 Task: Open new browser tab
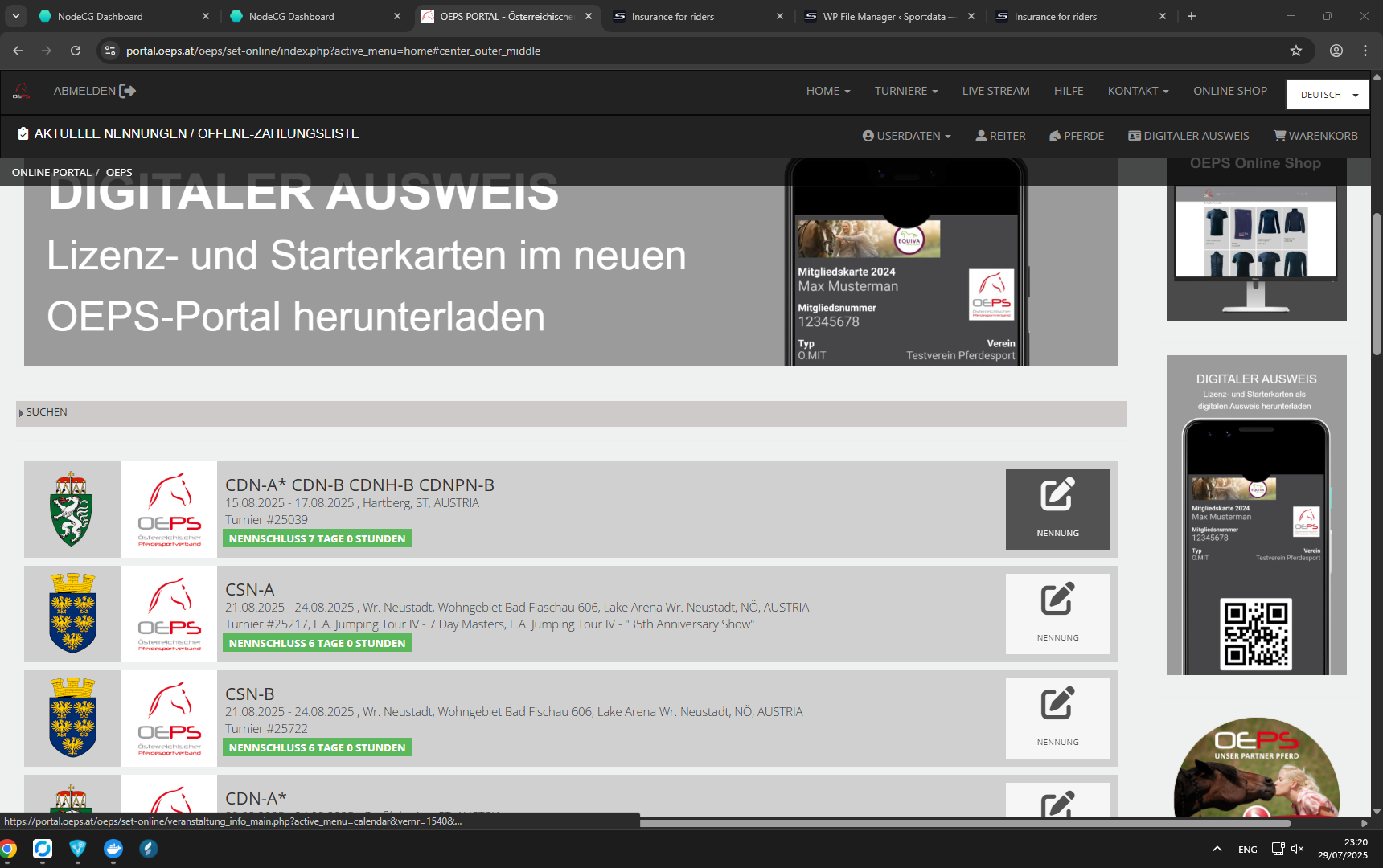click(1192, 16)
